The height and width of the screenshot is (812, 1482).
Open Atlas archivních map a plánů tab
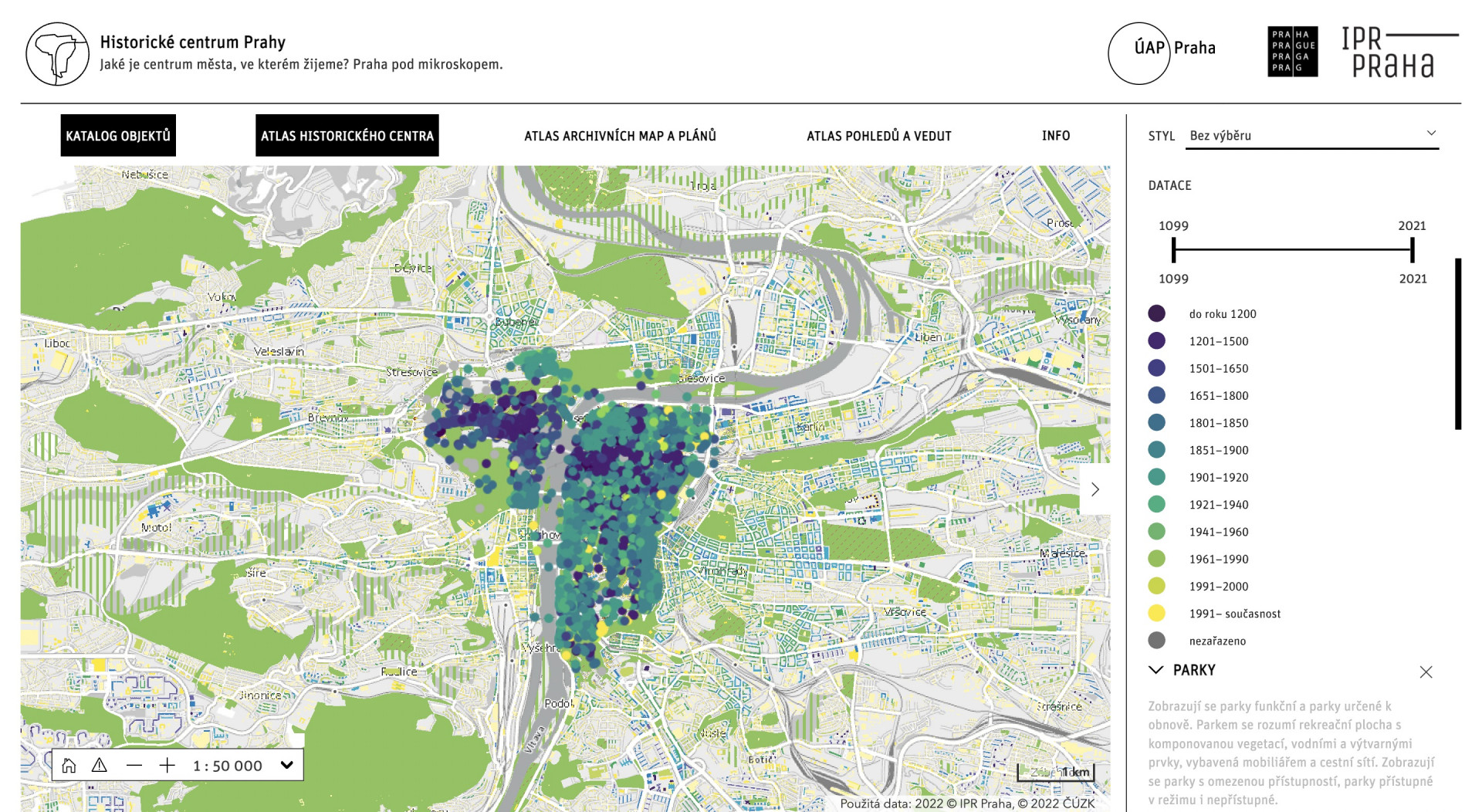point(620,136)
